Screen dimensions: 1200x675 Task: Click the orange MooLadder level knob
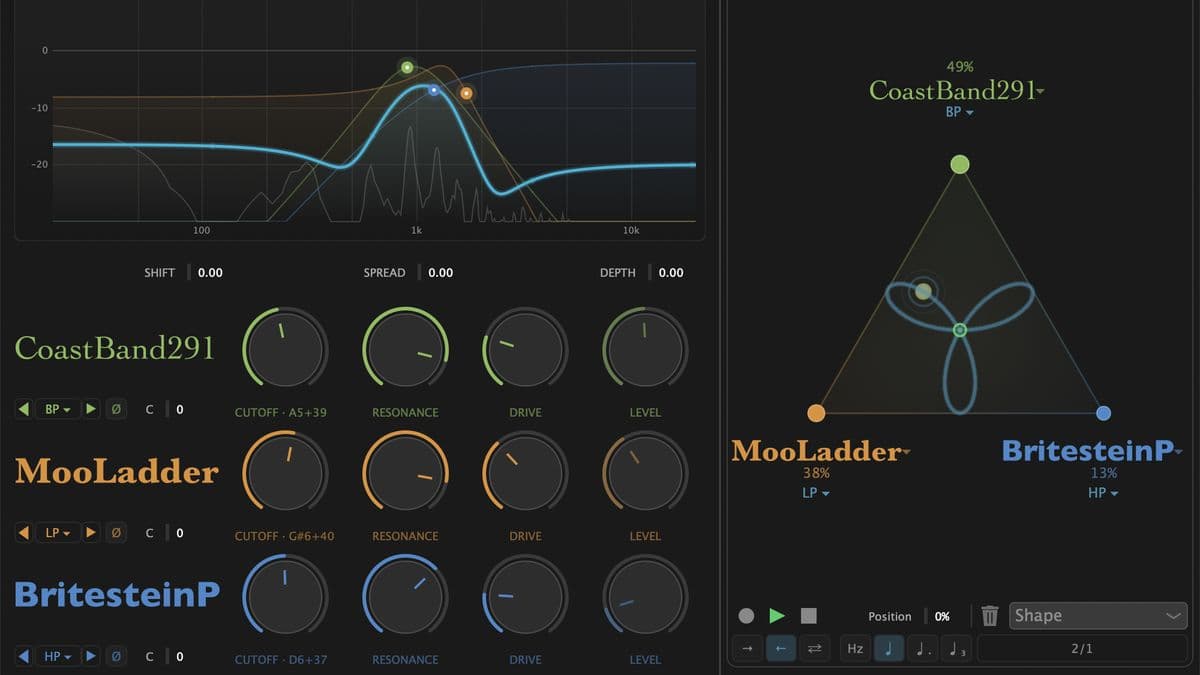(645, 472)
